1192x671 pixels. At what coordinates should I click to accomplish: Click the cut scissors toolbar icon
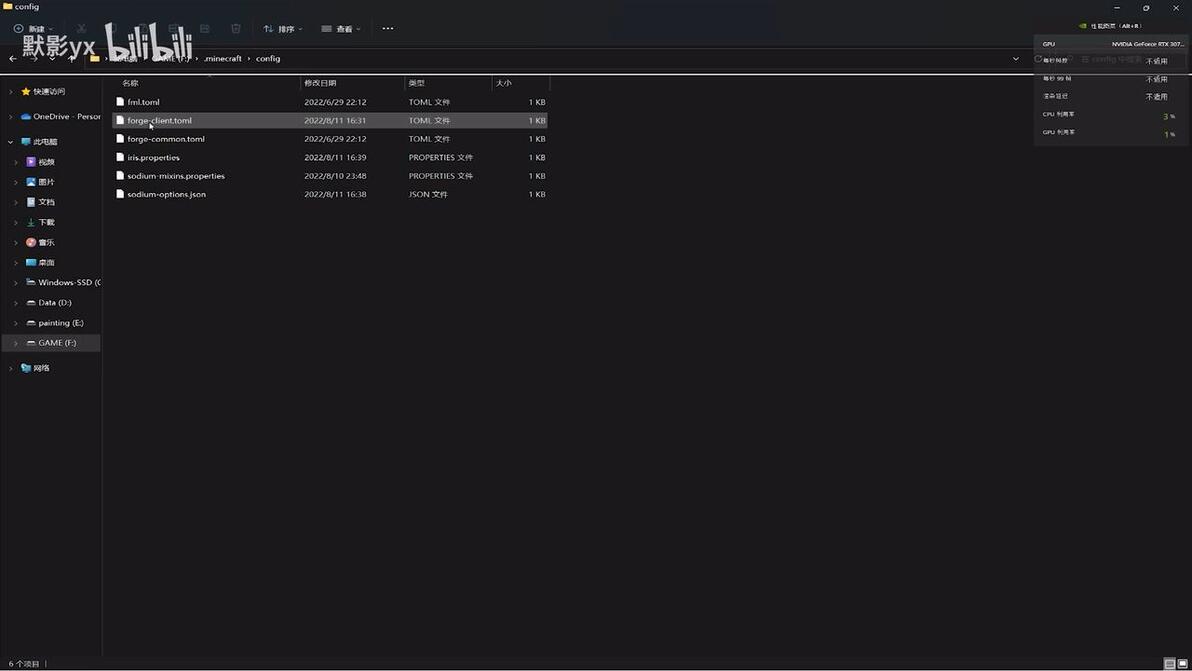click(81, 29)
